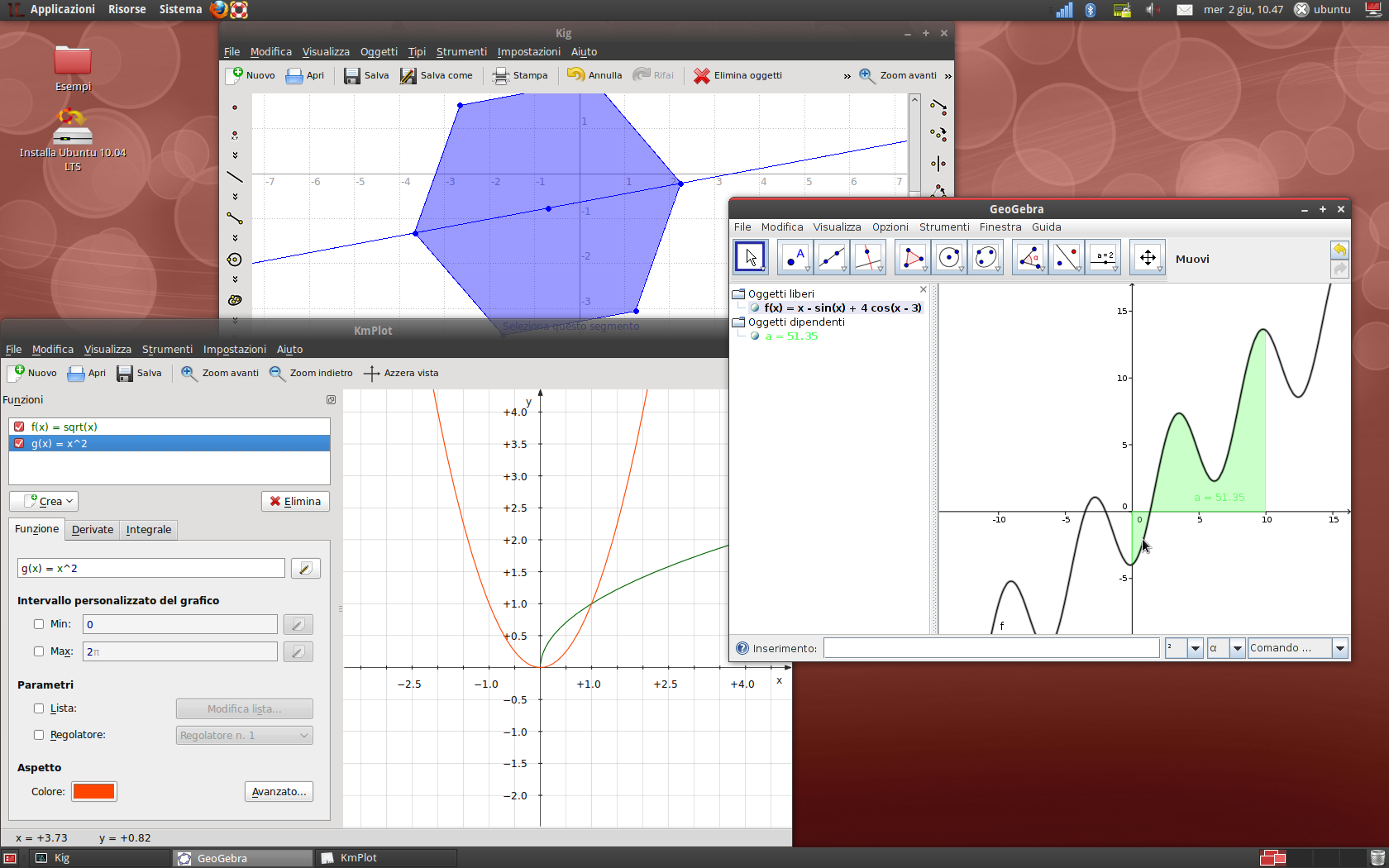Select the move graphics view tool
Viewport: 1389px width, 868px height.
point(1148,258)
